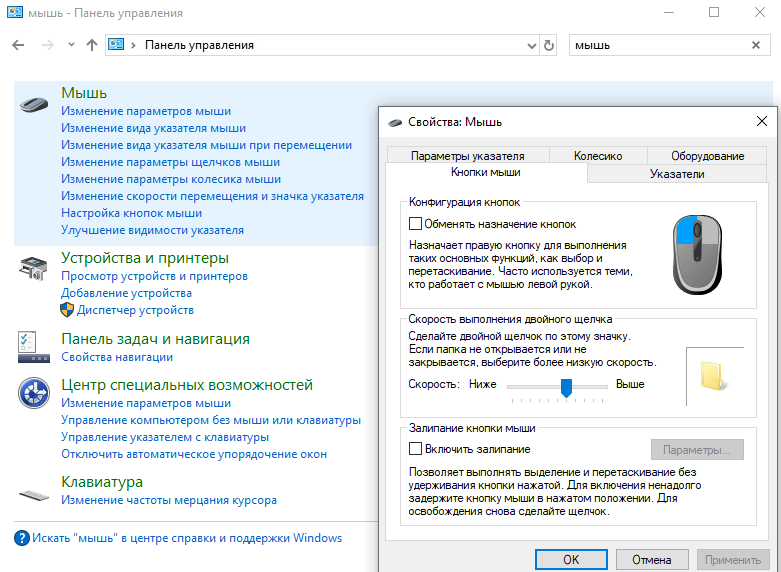
Task: Click the mouse icon in dialog title bar
Action: coord(395,122)
